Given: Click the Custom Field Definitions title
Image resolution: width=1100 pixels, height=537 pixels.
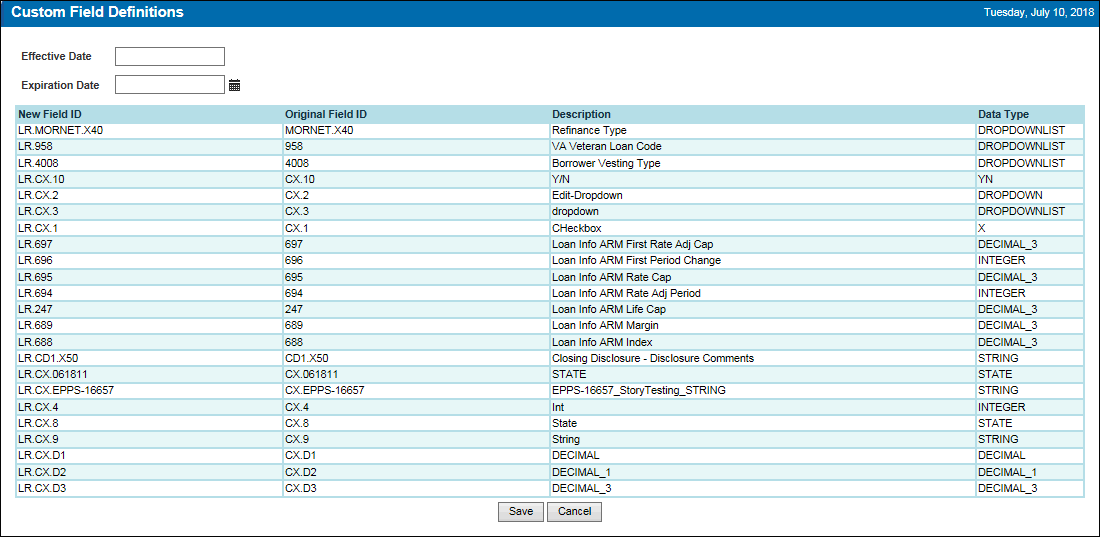Looking at the screenshot, I should [98, 13].
